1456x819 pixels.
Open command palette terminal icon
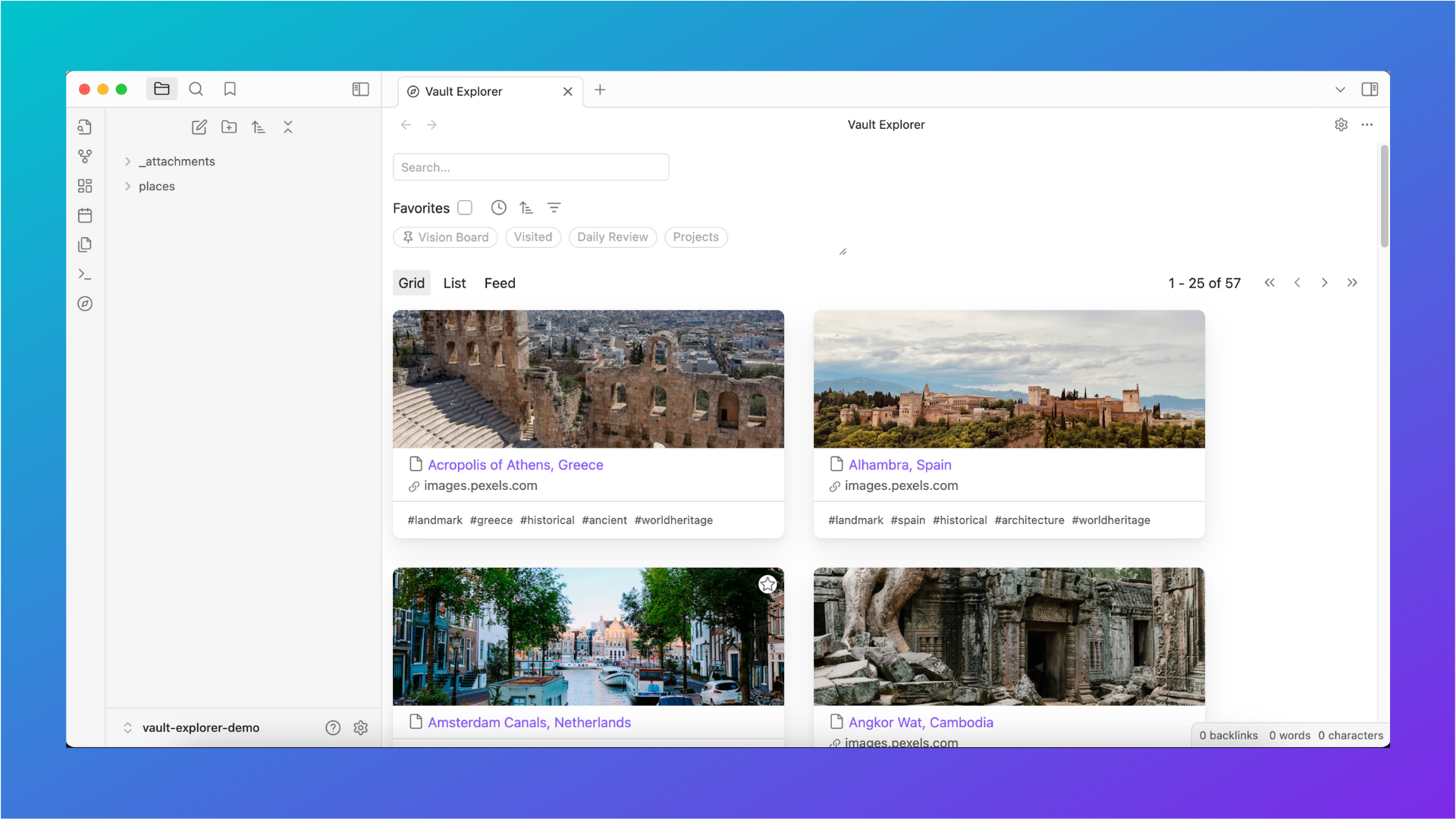click(x=85, y=275)
